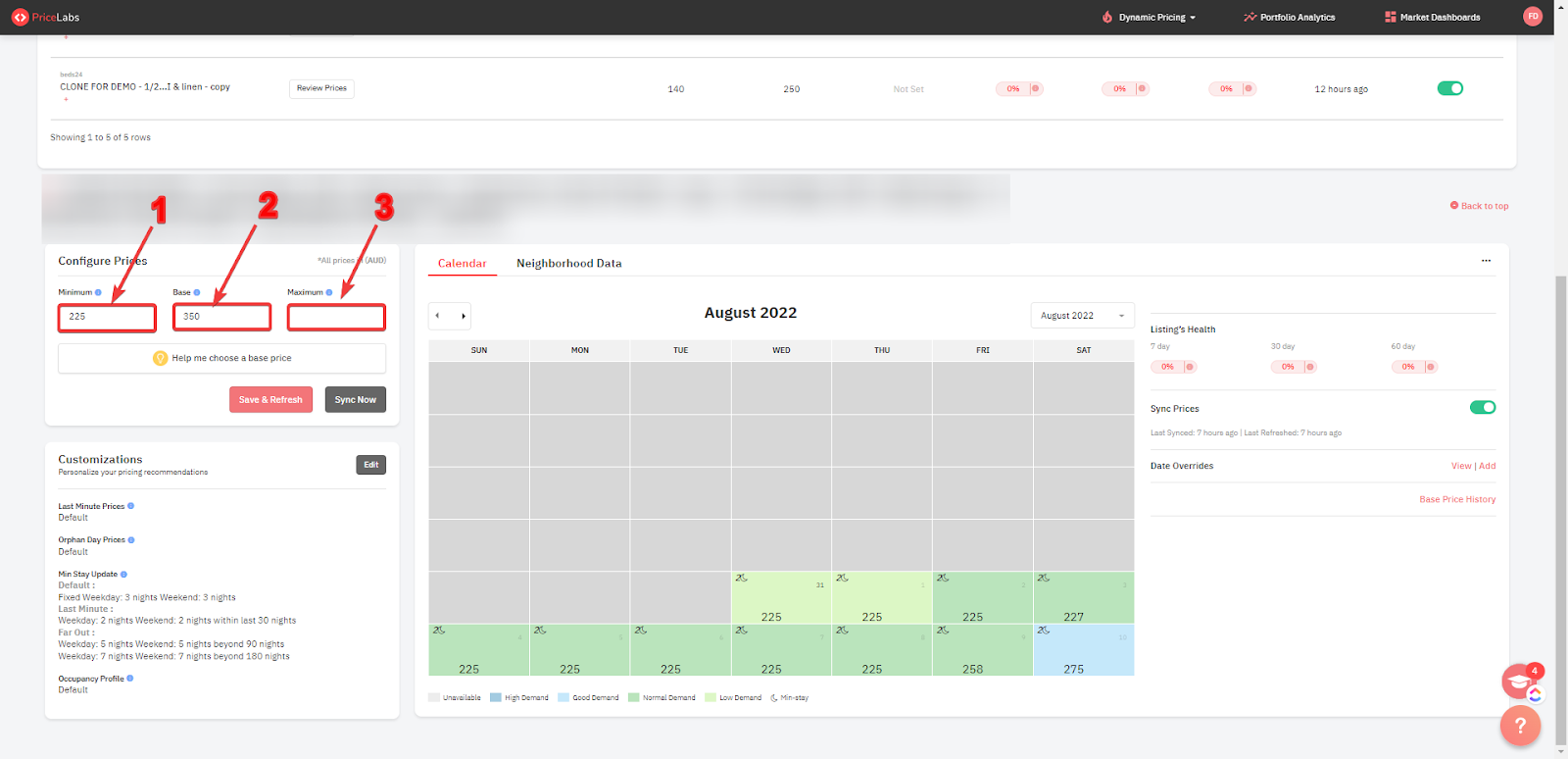Open the graduation cap help widget
The width and height of the screenshot is (1568, 759).
[x=1520, y=681]
